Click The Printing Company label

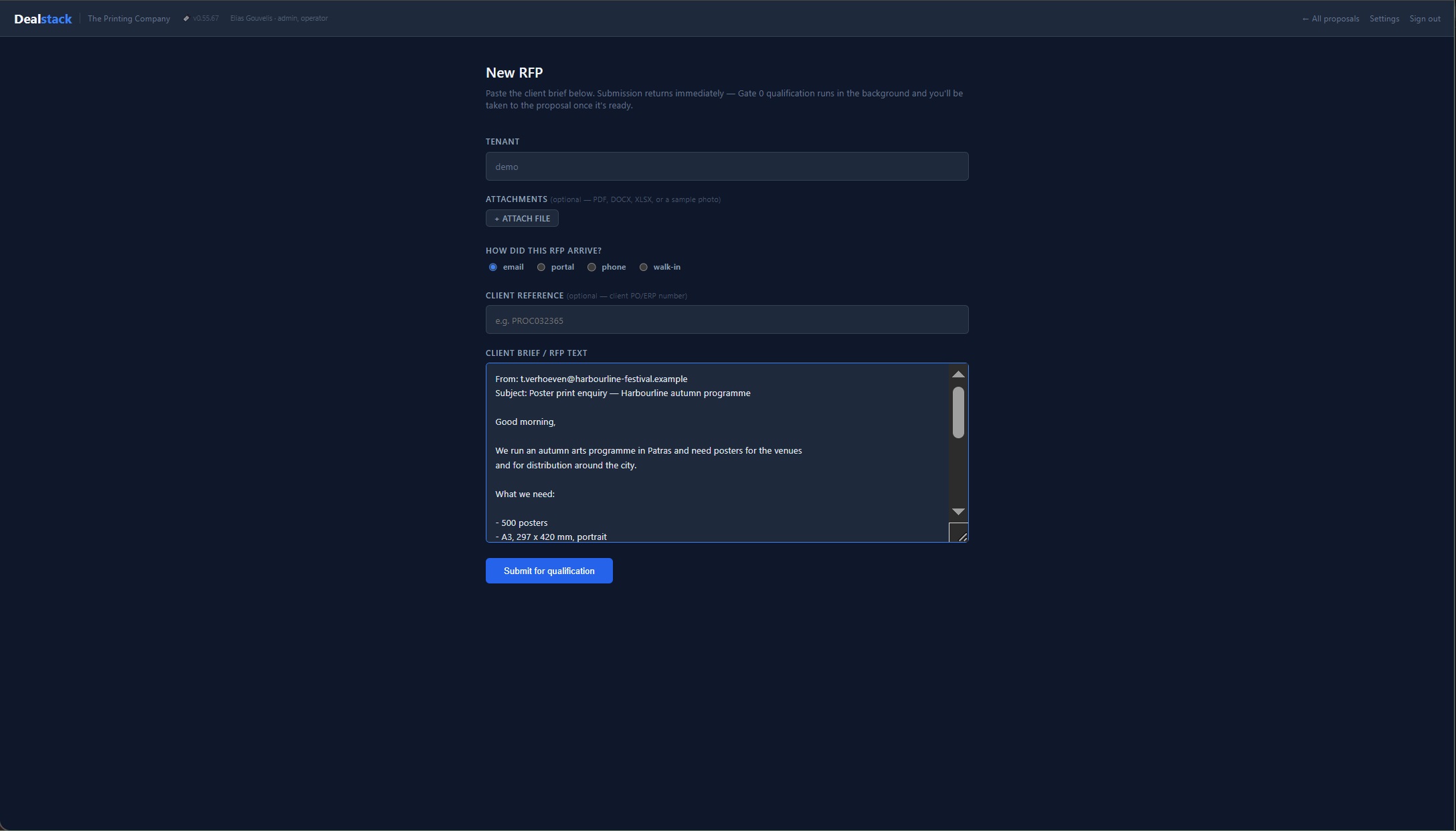(x=128, y=19)
